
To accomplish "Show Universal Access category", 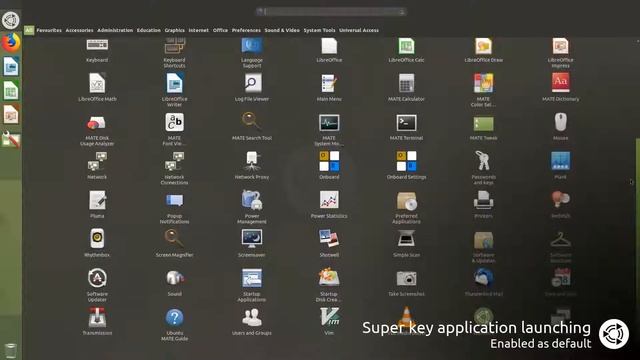I will click(359, 30).
